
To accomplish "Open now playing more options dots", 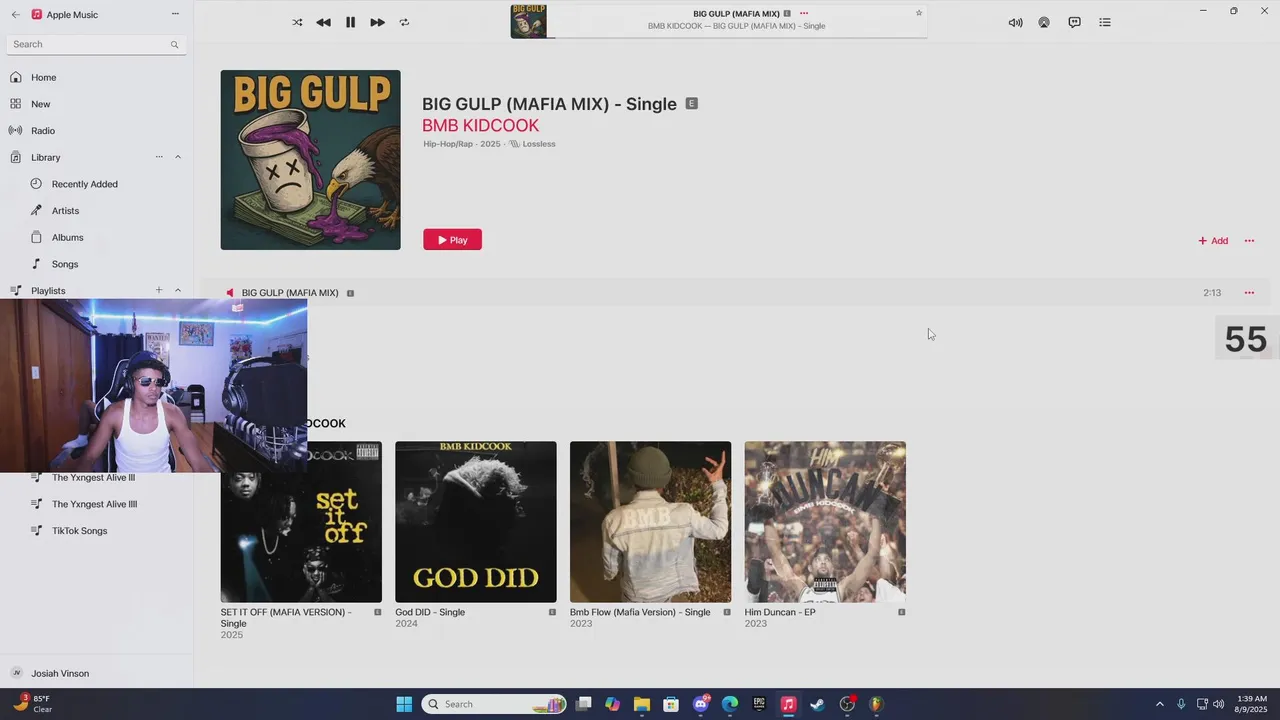I will [x=803, y=13].
